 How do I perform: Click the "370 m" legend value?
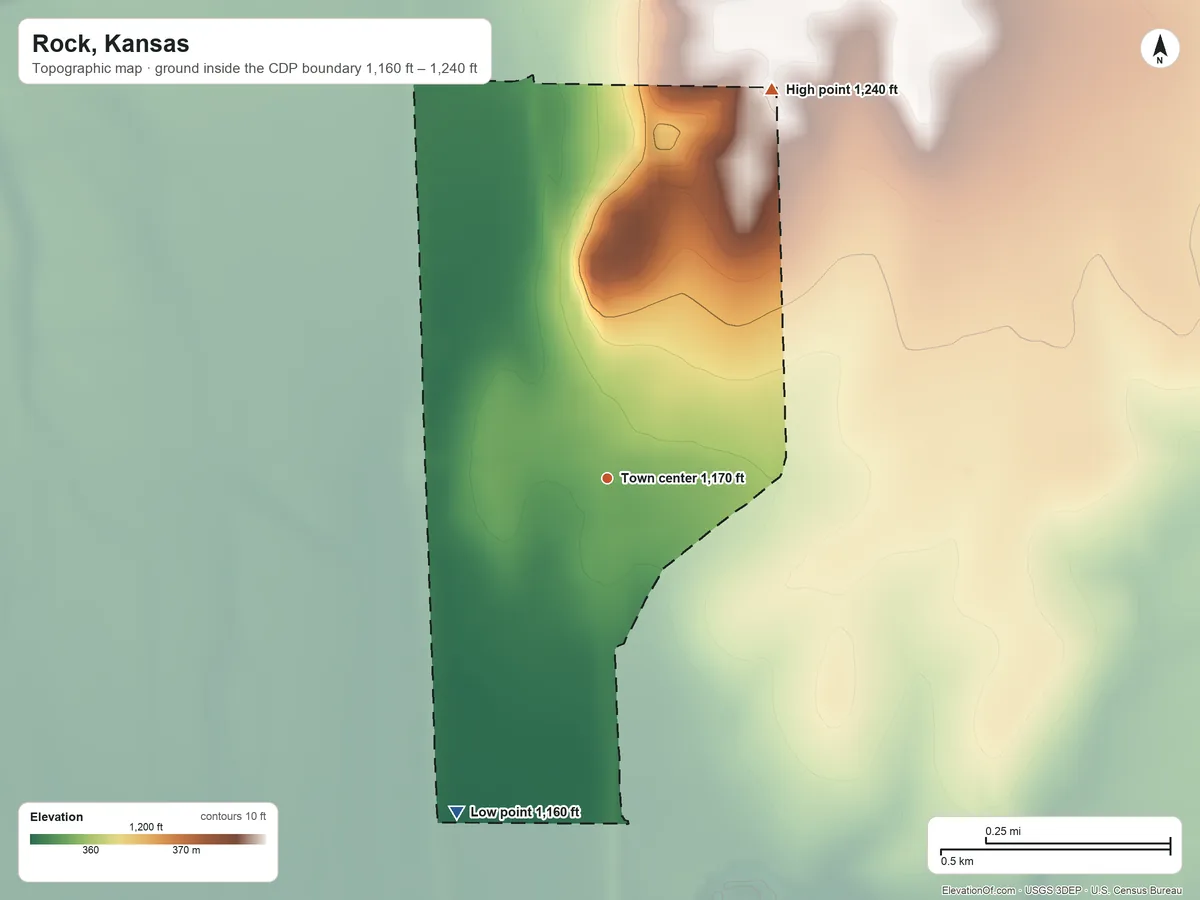coord(186,850)
